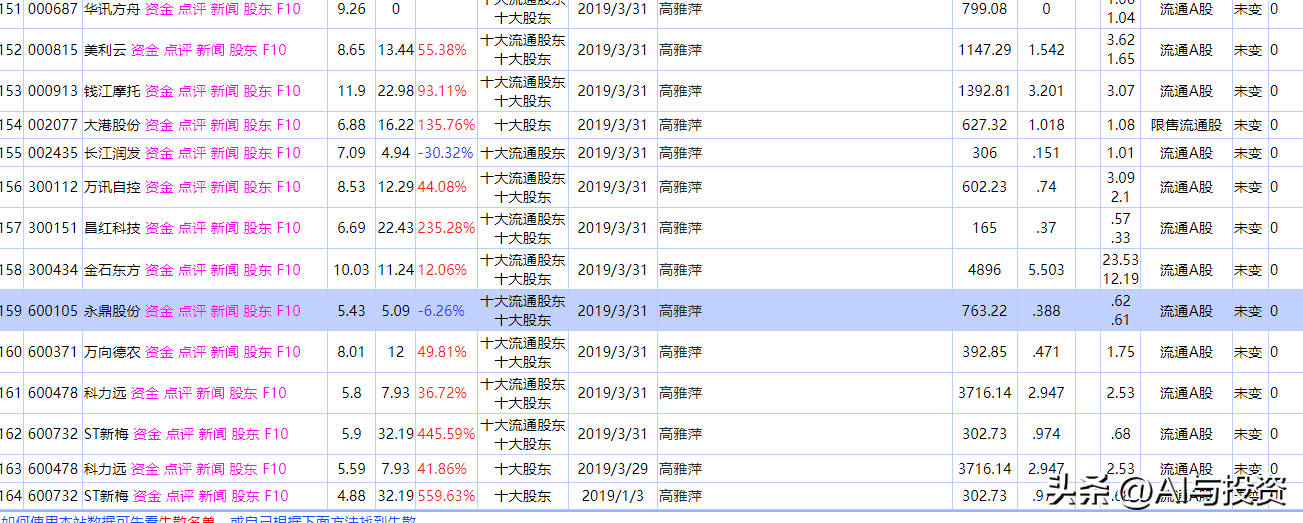Open 资金 link for 华讯方舟
Viewport: 1303px width, 523px height.
(x=159, y=8)
